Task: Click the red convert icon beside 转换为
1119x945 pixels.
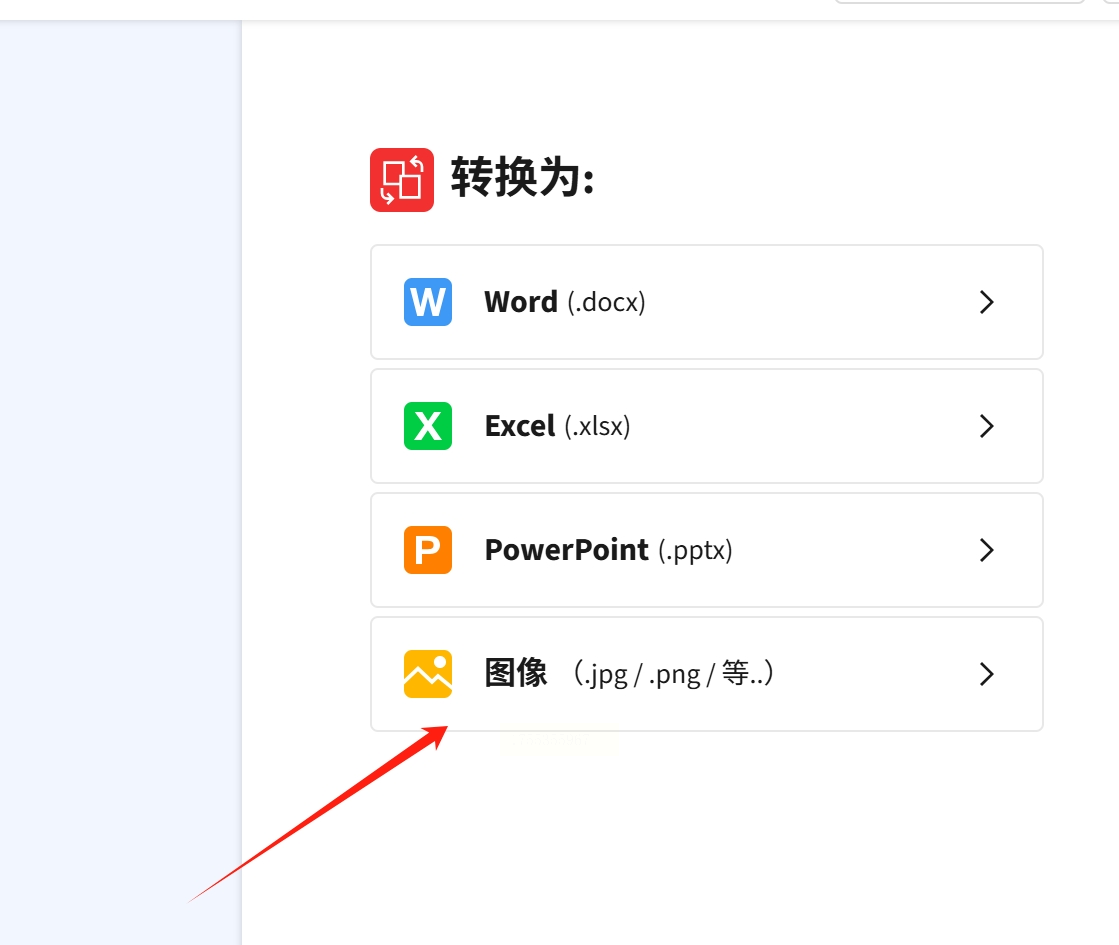Action: pyautogui.click(x=402, y=180)
